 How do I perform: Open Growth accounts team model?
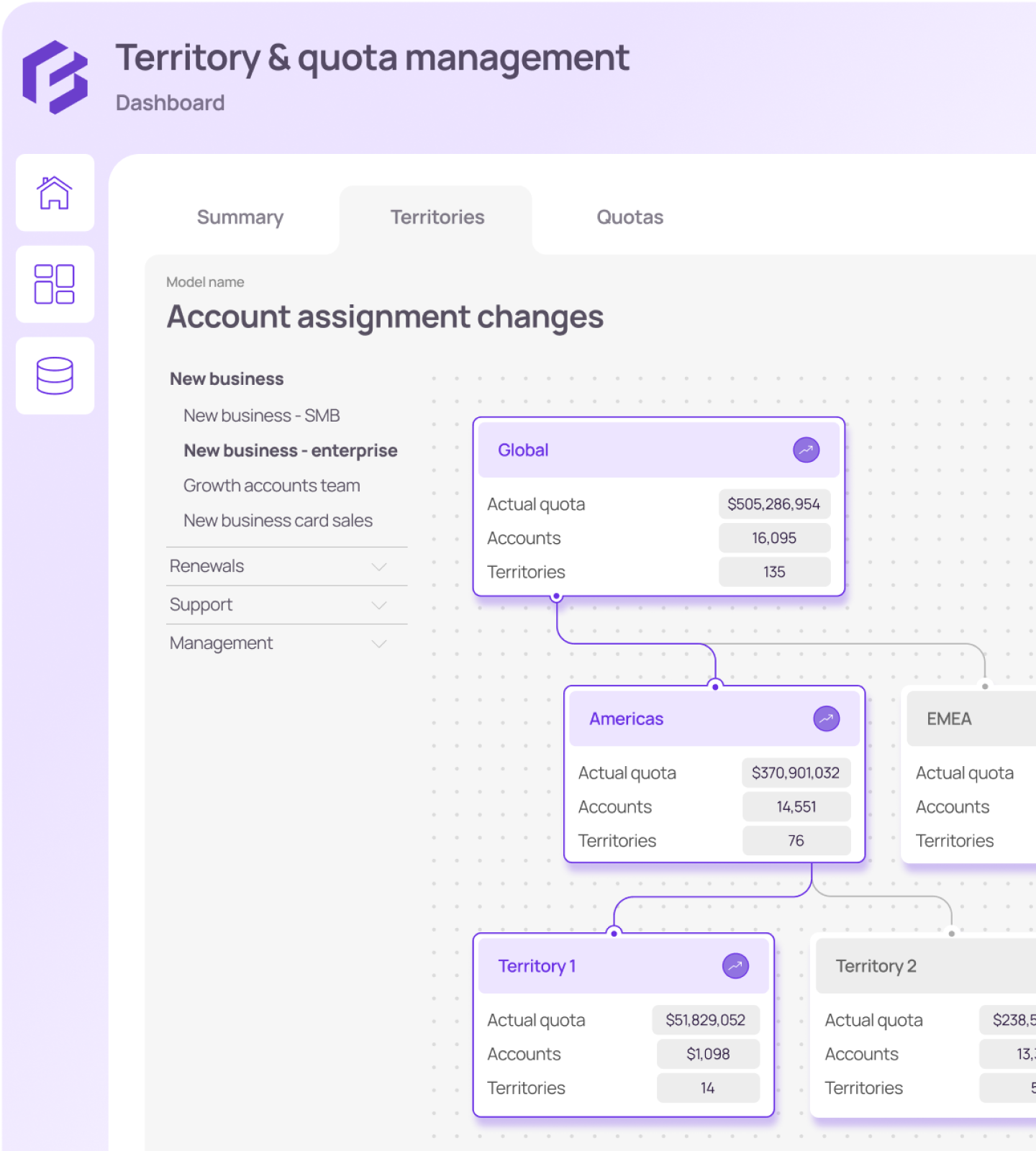coord(271,486)
